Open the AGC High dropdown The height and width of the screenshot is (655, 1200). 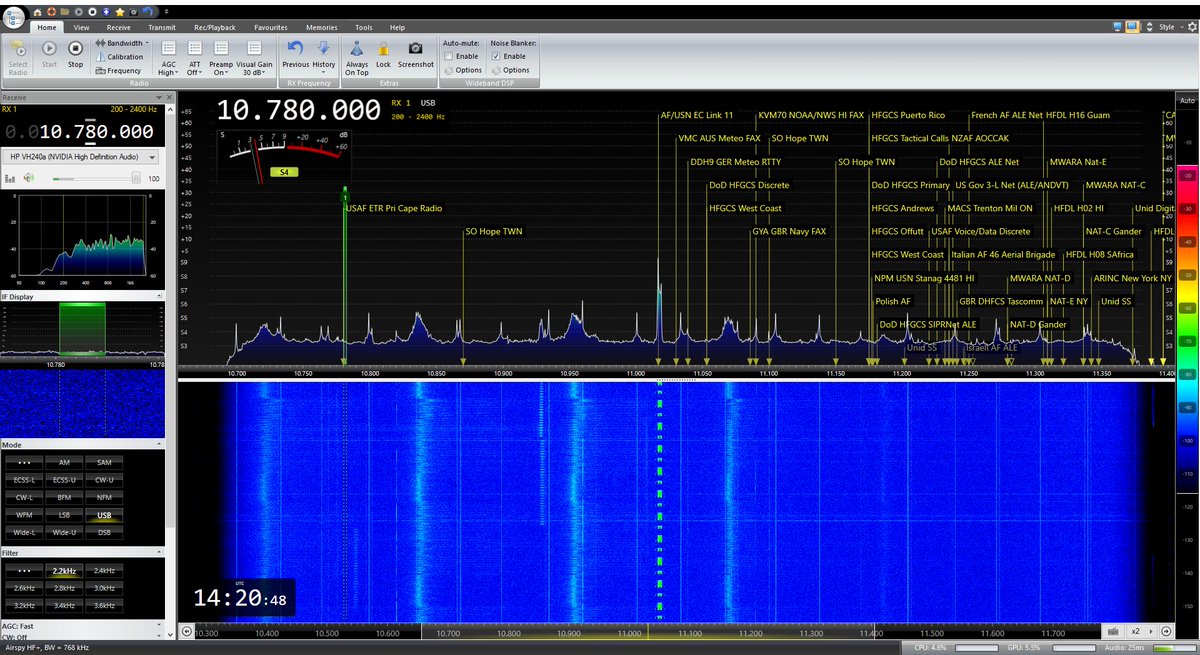tap(168, 57)
